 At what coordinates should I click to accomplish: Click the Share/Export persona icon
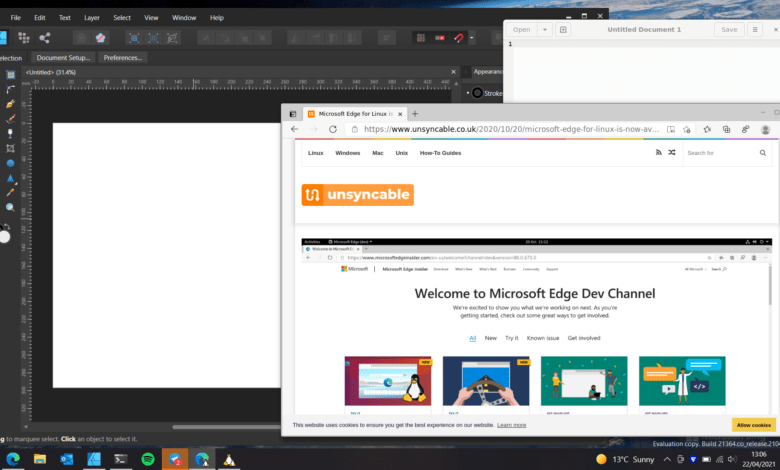(x=45, y=38)
